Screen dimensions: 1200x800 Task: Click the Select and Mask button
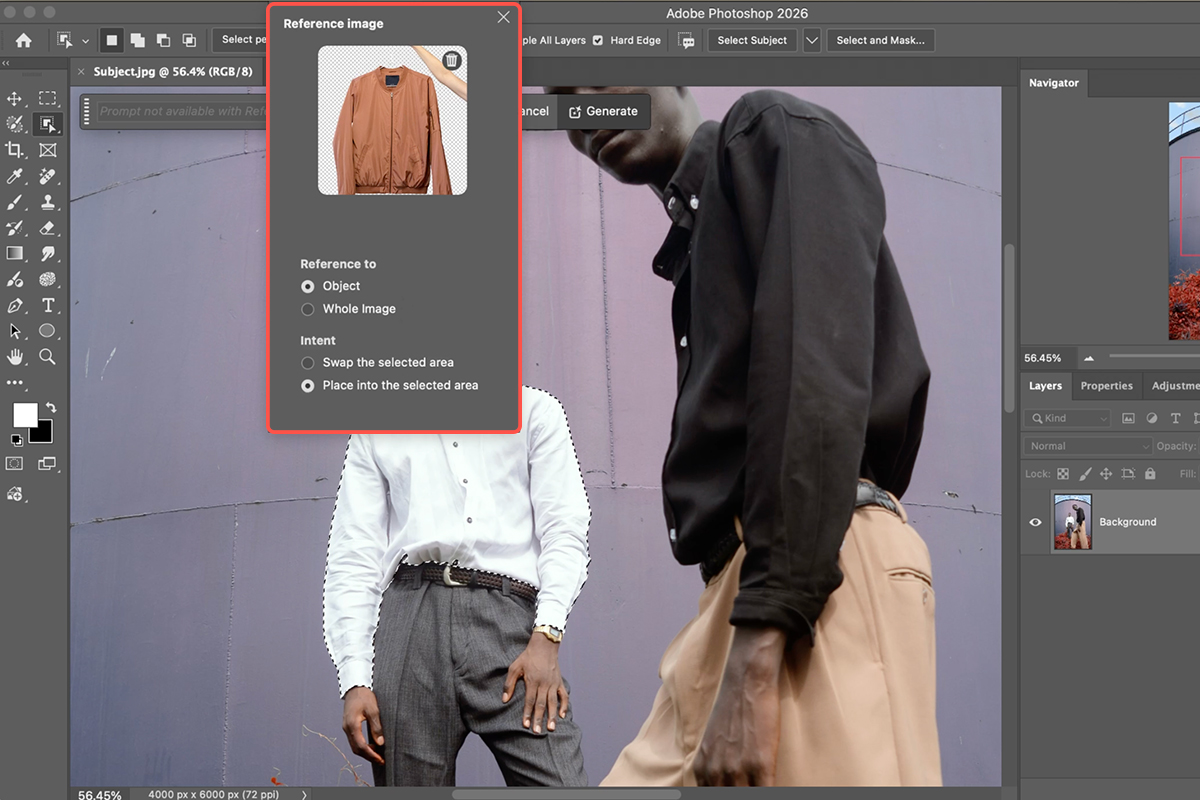pyautogui.click(x=880, y=40)
